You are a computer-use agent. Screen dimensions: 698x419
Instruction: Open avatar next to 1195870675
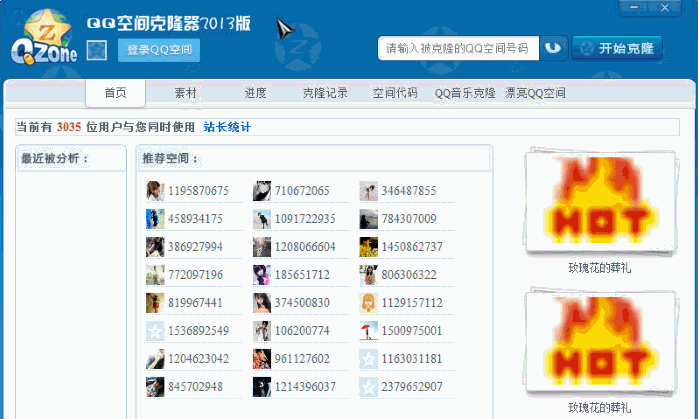coord(155,191)
